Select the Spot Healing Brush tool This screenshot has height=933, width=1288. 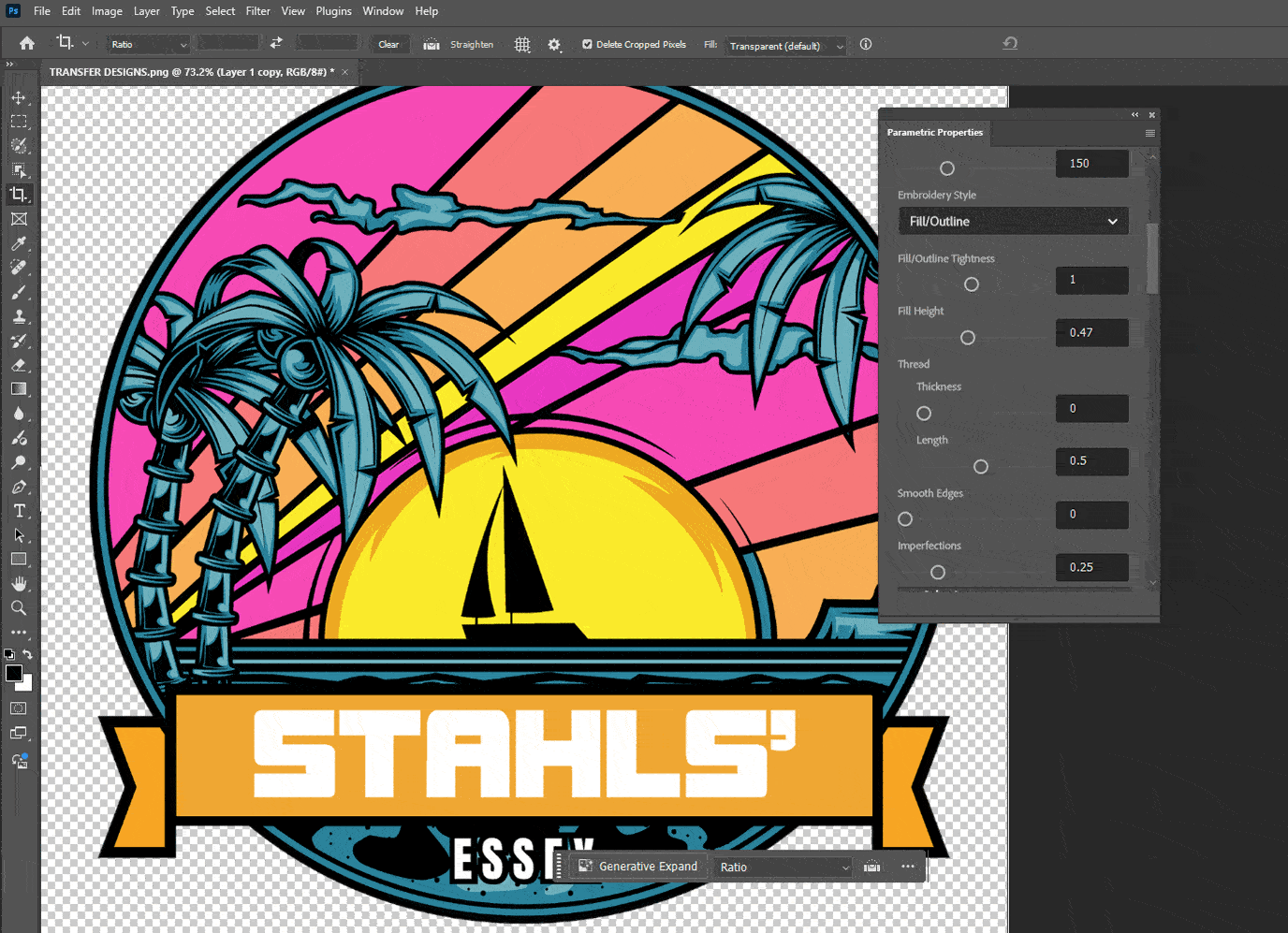coord(19,268)
